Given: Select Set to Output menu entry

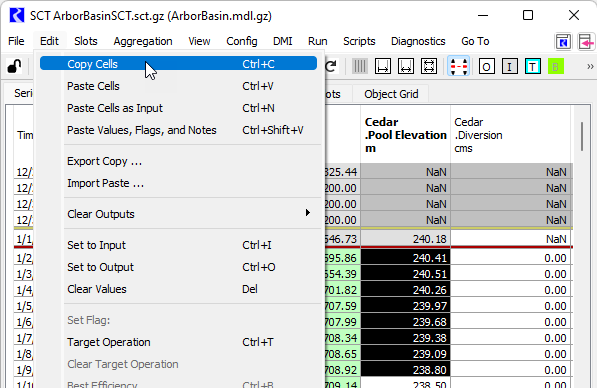Looking at the screenshot, I should coord(190,267).
